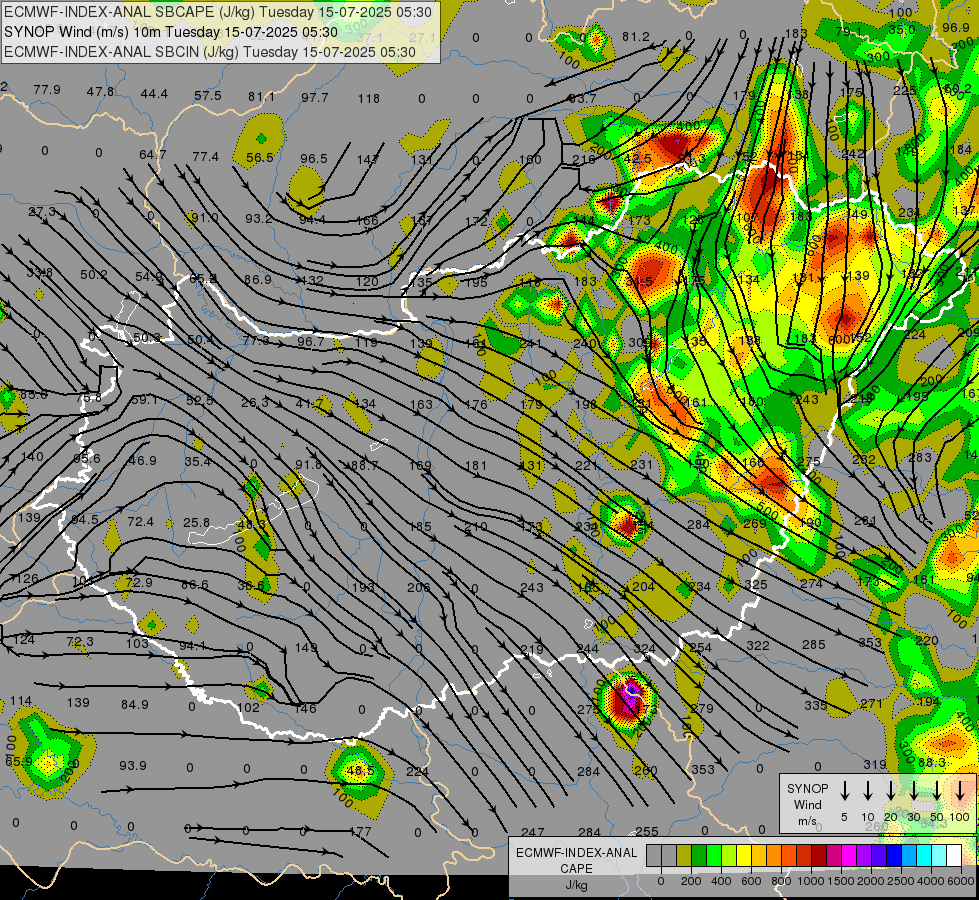Image resolution: width=979 pixels, height=900 pixels.
Task: Select the olive CAPE legend swatch
Action: point(684,855)
